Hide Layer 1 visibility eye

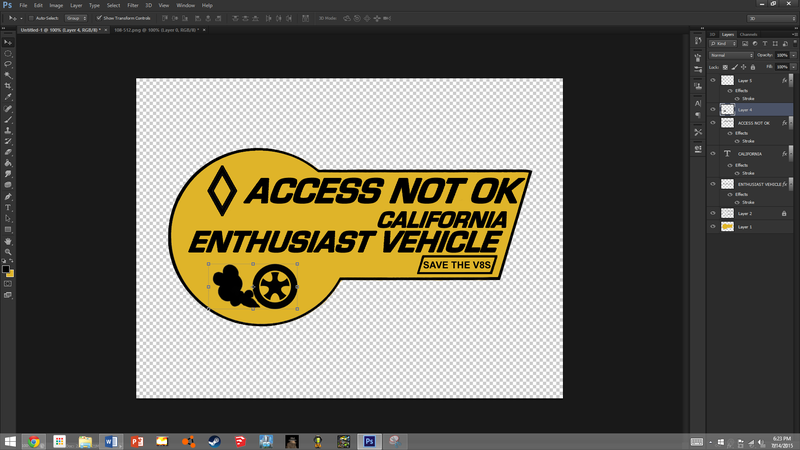tap(713, 227)
